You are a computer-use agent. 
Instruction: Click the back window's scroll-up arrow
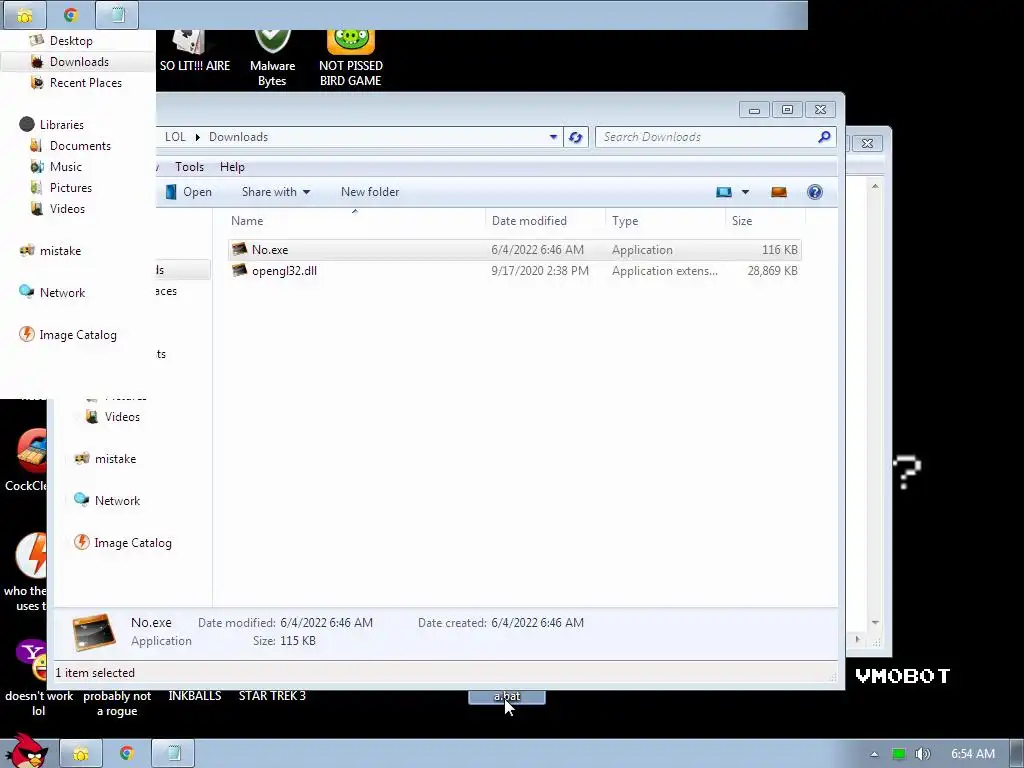click(x=875, y=186)
